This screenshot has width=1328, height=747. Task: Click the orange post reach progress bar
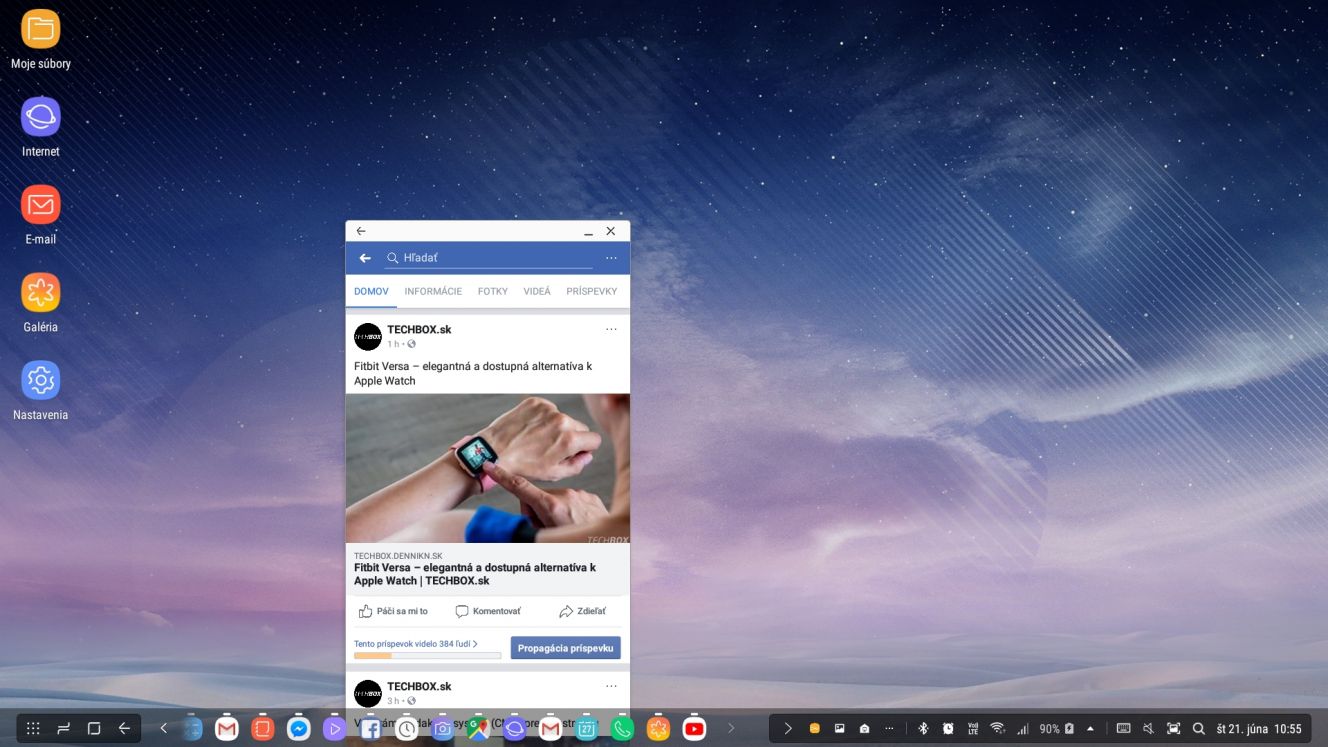click(x=427, y=656)
